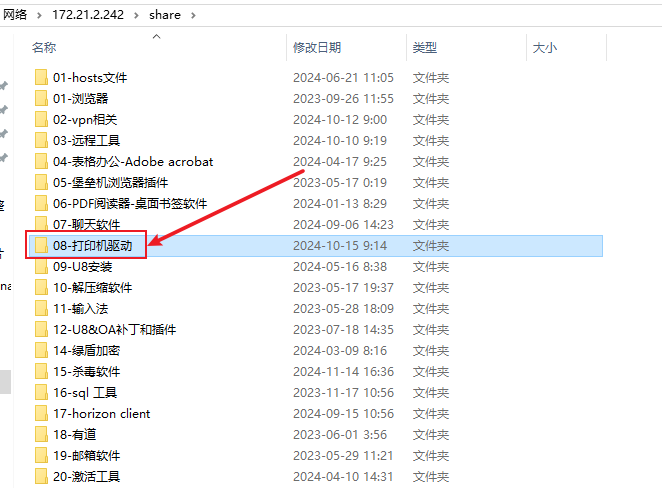The image size is (662, 488).
Task: Sort files by 名称 column header
Action: [x=44, y=47]
